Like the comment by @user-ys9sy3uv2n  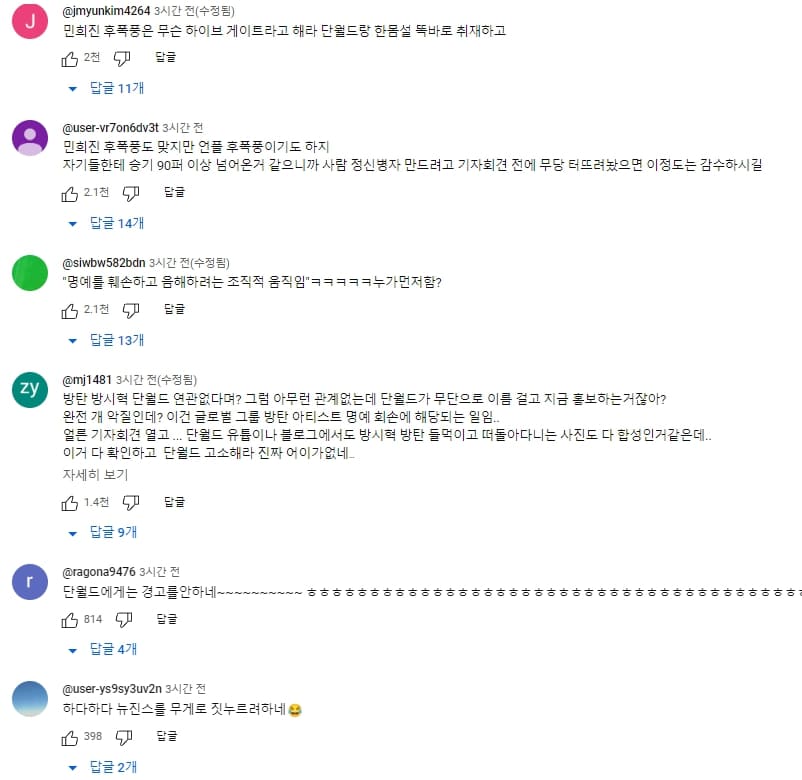click(70, 738)
